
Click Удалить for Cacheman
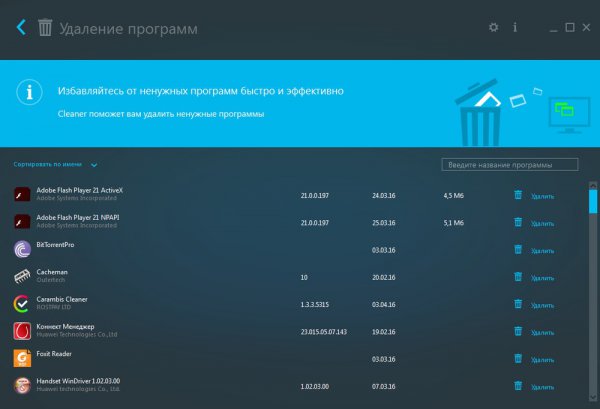(543, 278)
